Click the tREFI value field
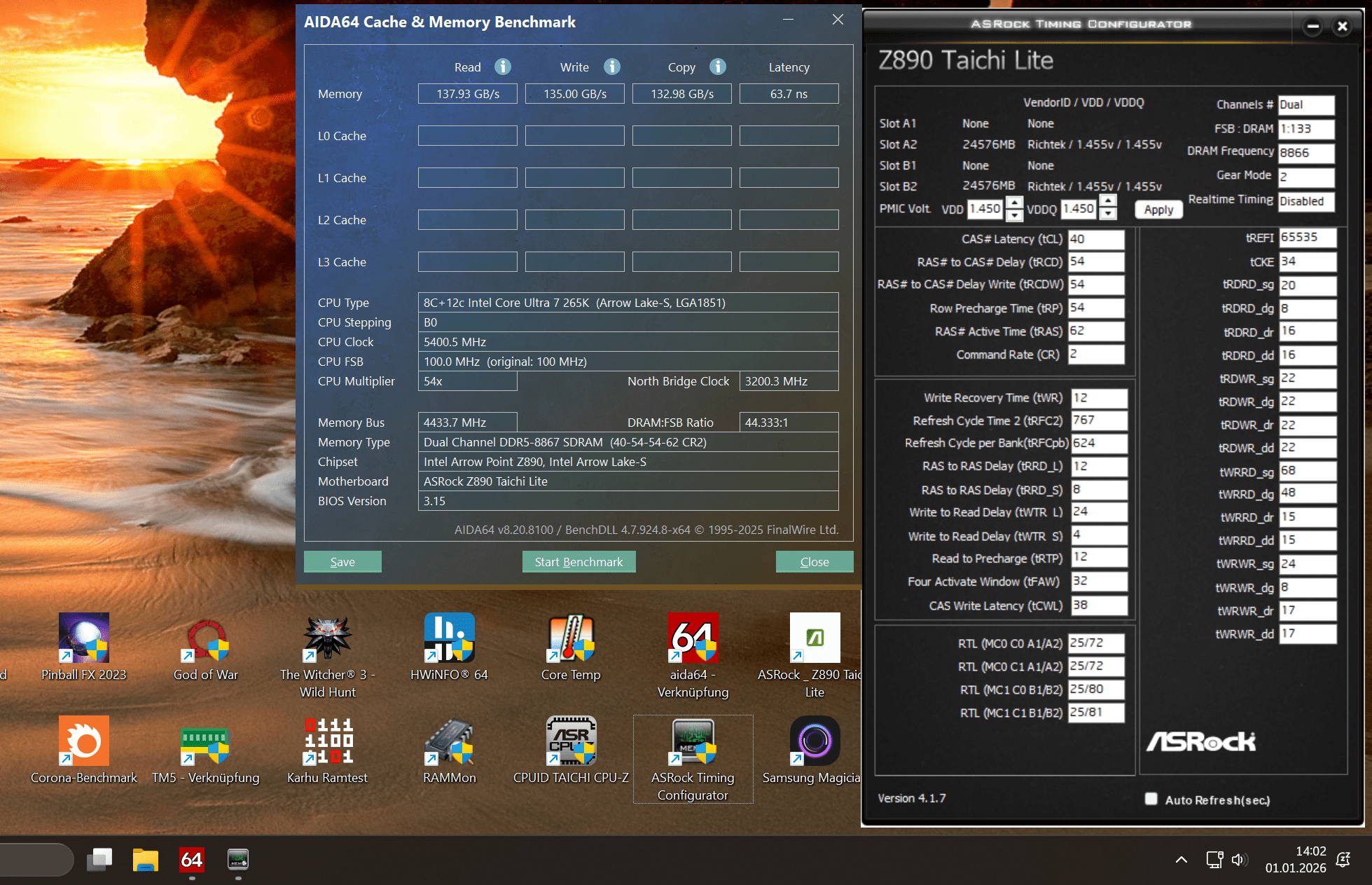The height and width of the screenshot is (885, 1372). pos(1307,238)
